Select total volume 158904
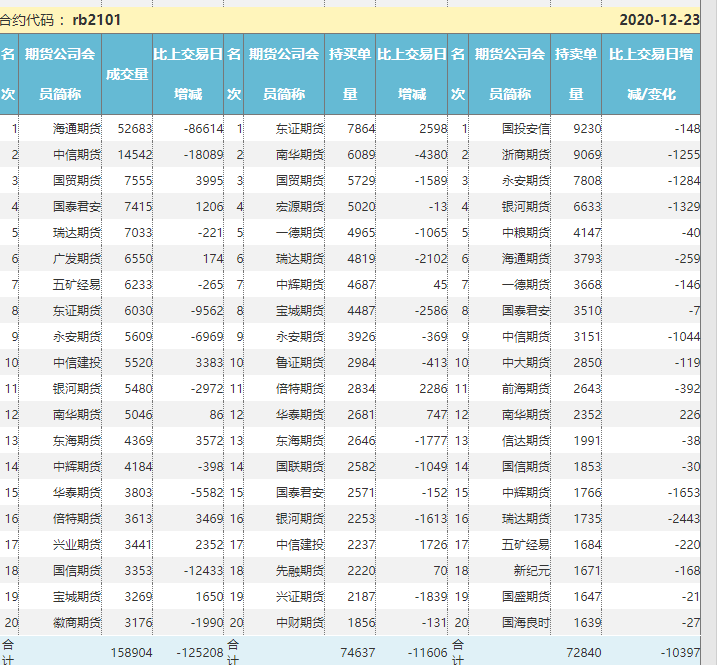The height and width of the screenshot is (665, 724). (131, 653)
